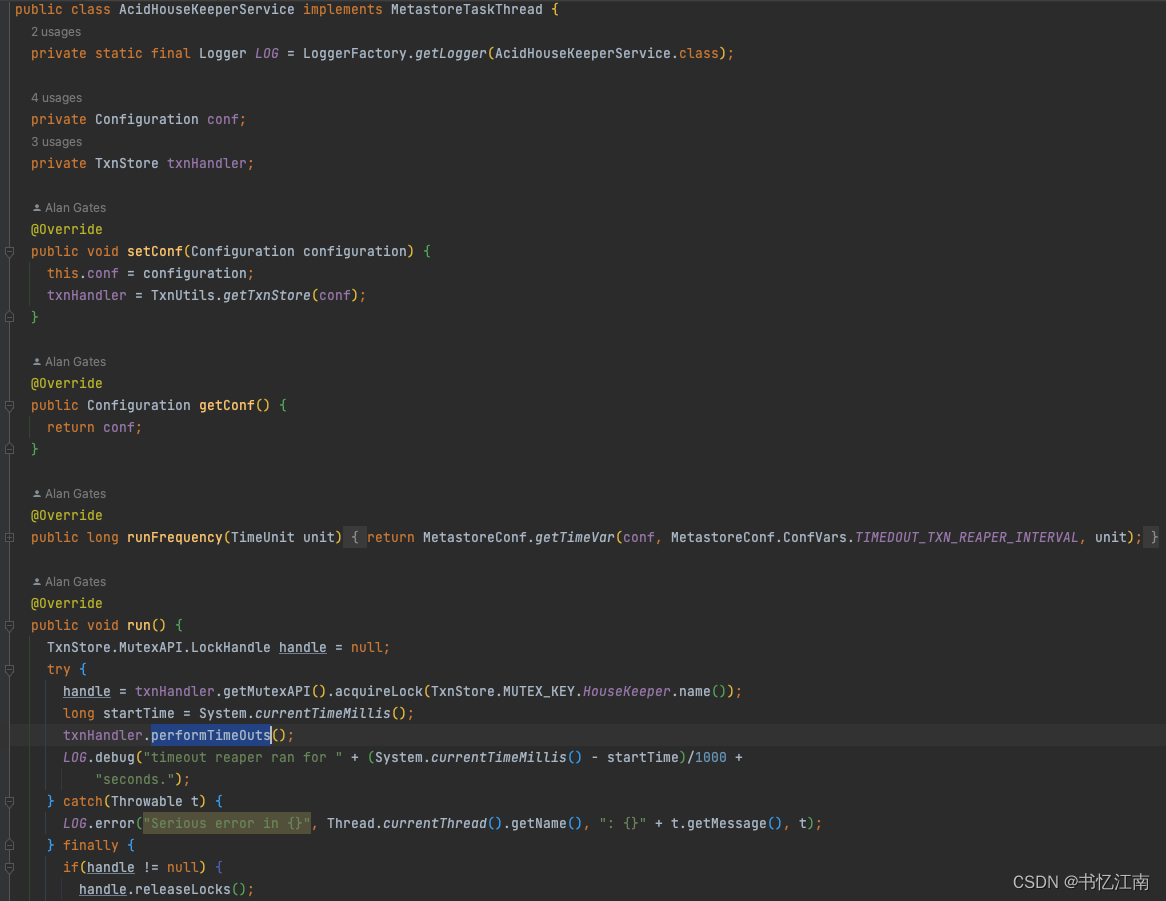Image resolution: width=1166 pixels, height=901 pixels.
Task: Click underlined handle variable in LockHandle declaration
Action: pyautogui.click(x=303, y=648)
